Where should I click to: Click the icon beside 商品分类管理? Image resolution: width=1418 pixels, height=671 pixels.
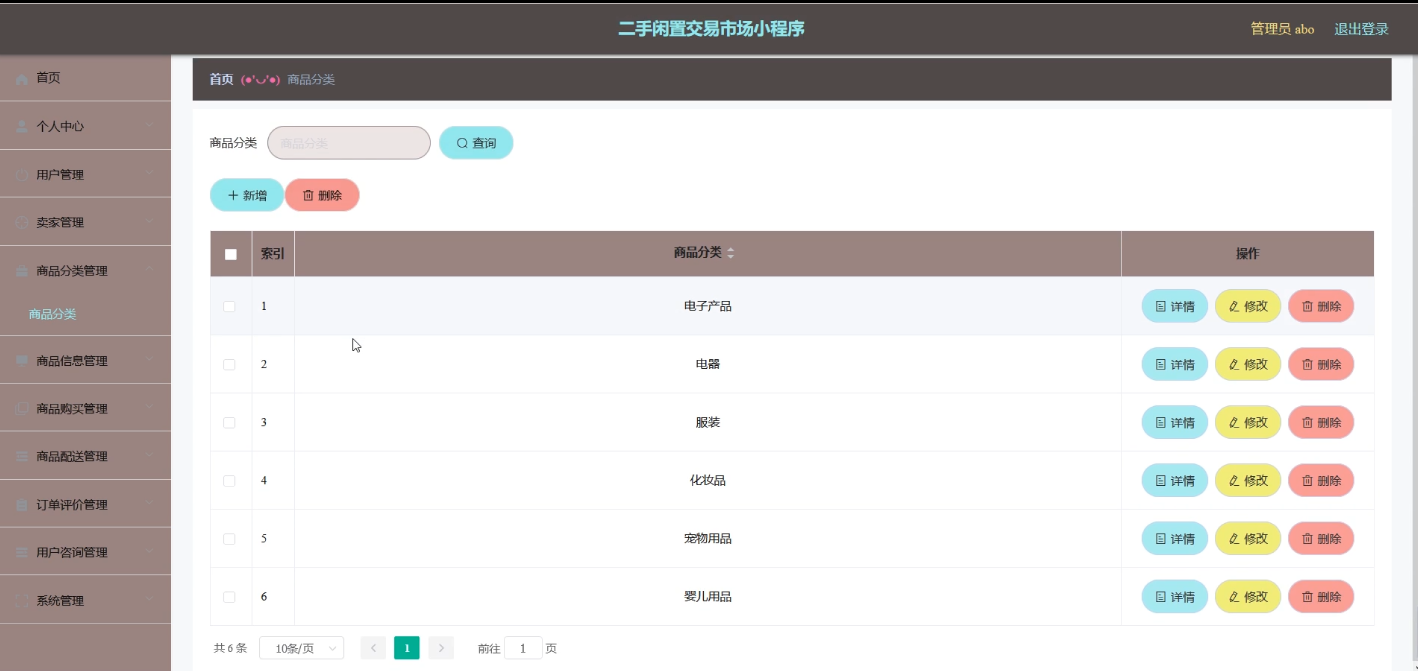coord(22,270)
